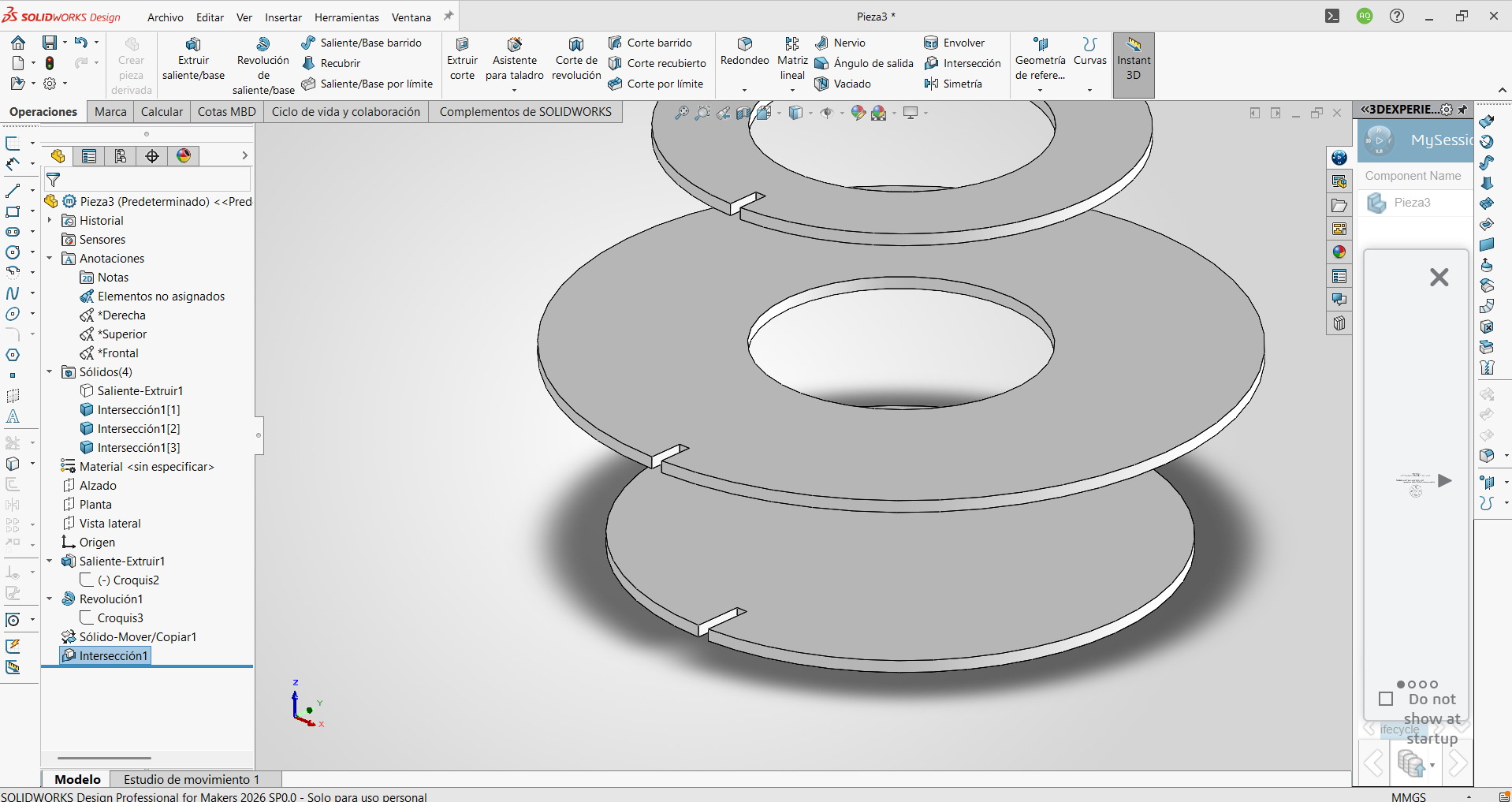Screen dimensions: 1512x802
Task: Check the 'Do not show at startup' box
Action: click(1386, 699)
